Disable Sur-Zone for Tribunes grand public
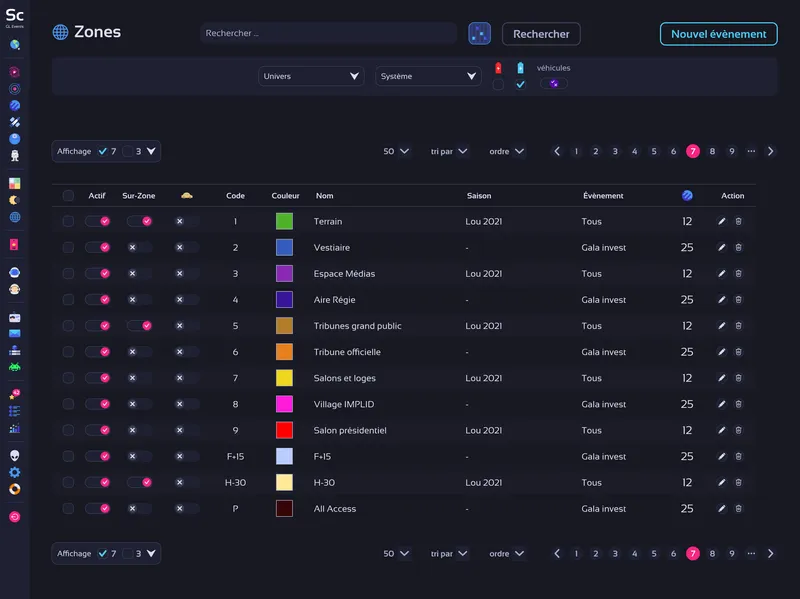The width and height of the screenshot is (800, 599). 139,325
